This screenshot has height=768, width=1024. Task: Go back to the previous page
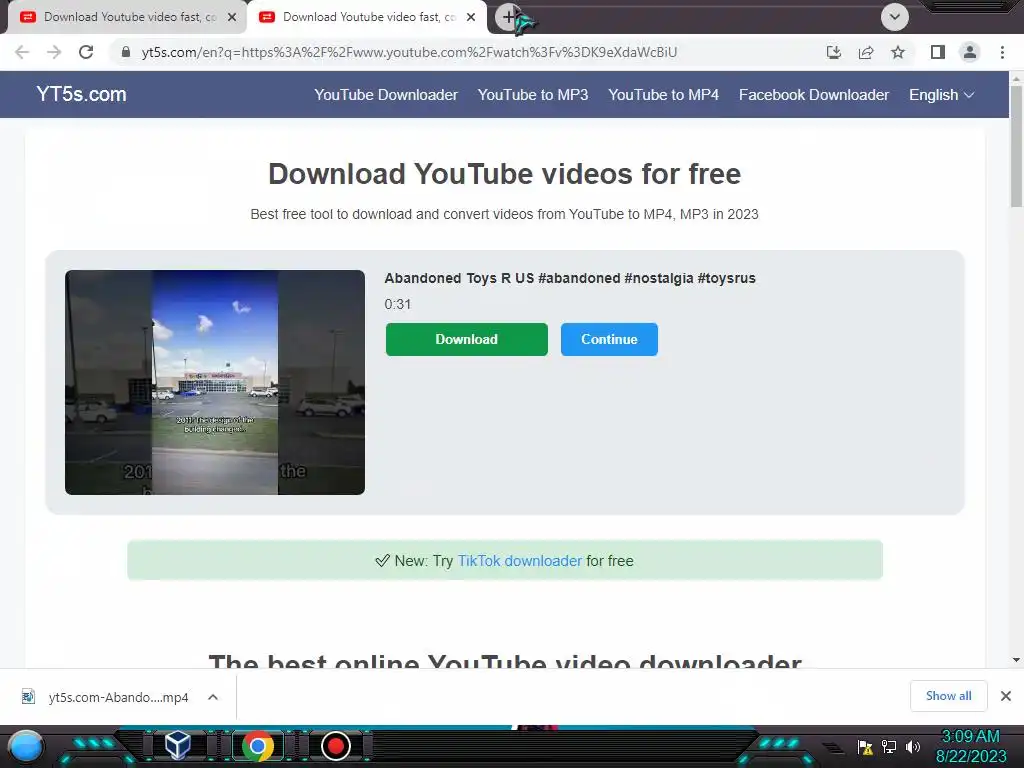click(x=22, y=52)
